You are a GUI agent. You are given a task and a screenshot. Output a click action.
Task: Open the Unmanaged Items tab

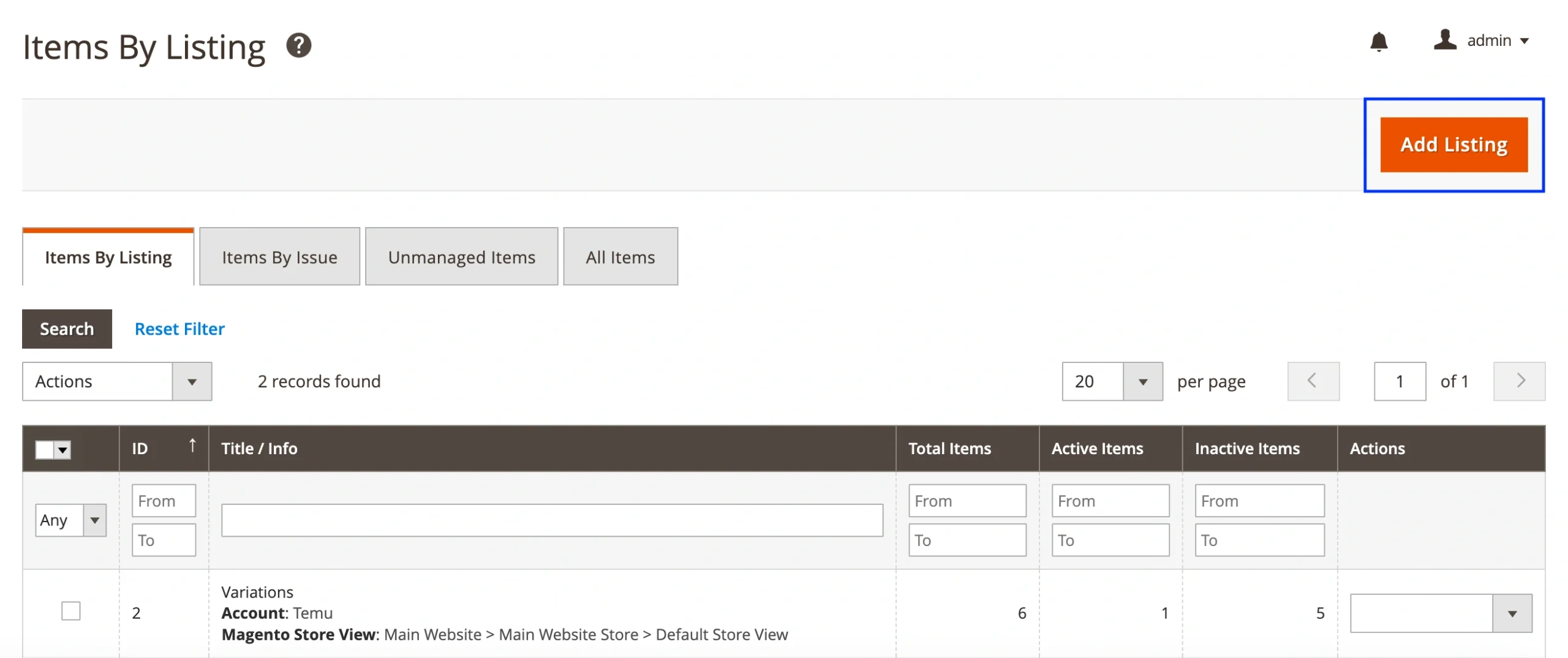[x=461, y=257]
